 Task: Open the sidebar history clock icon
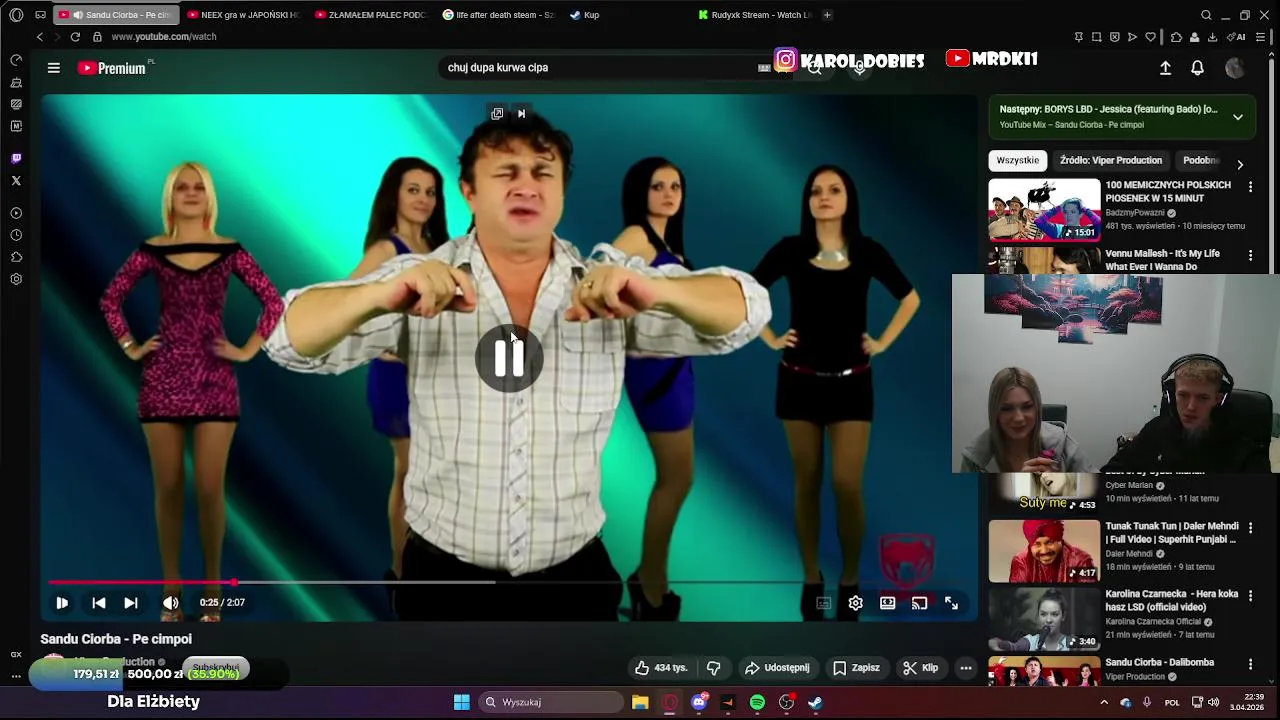pyautogui.click(x=16, y=235)
